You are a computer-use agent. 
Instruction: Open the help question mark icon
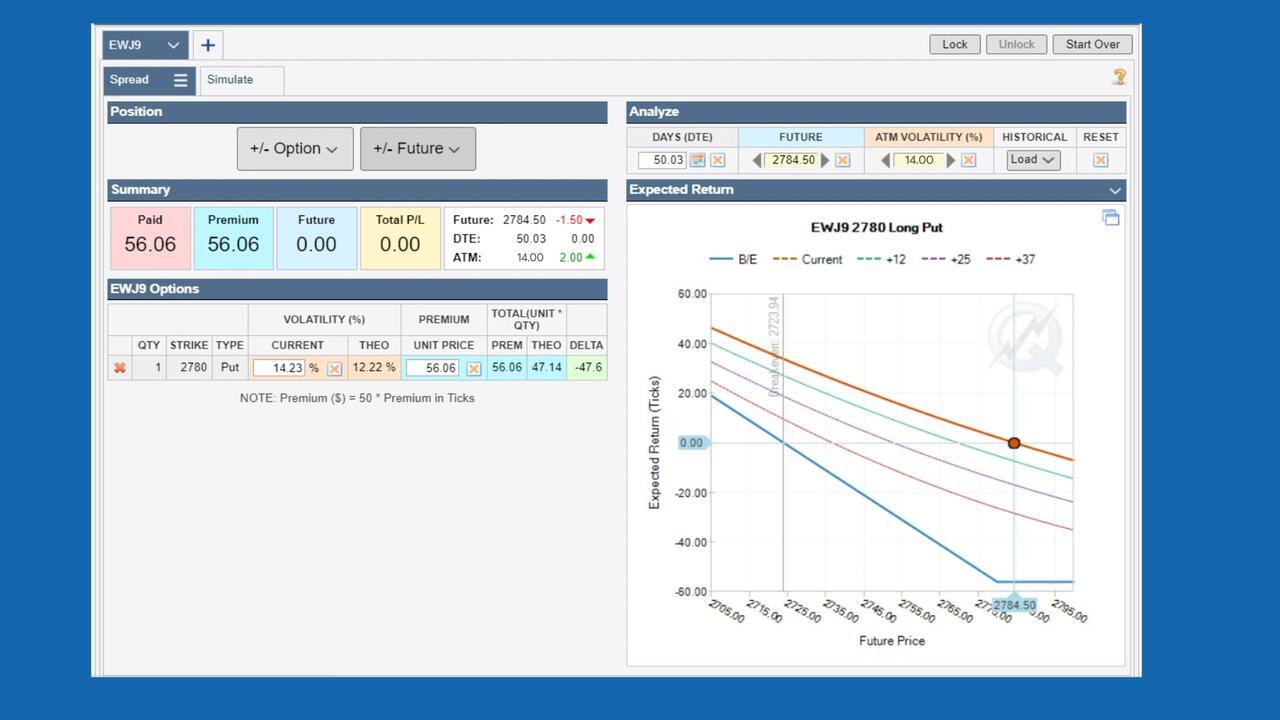1119,77
